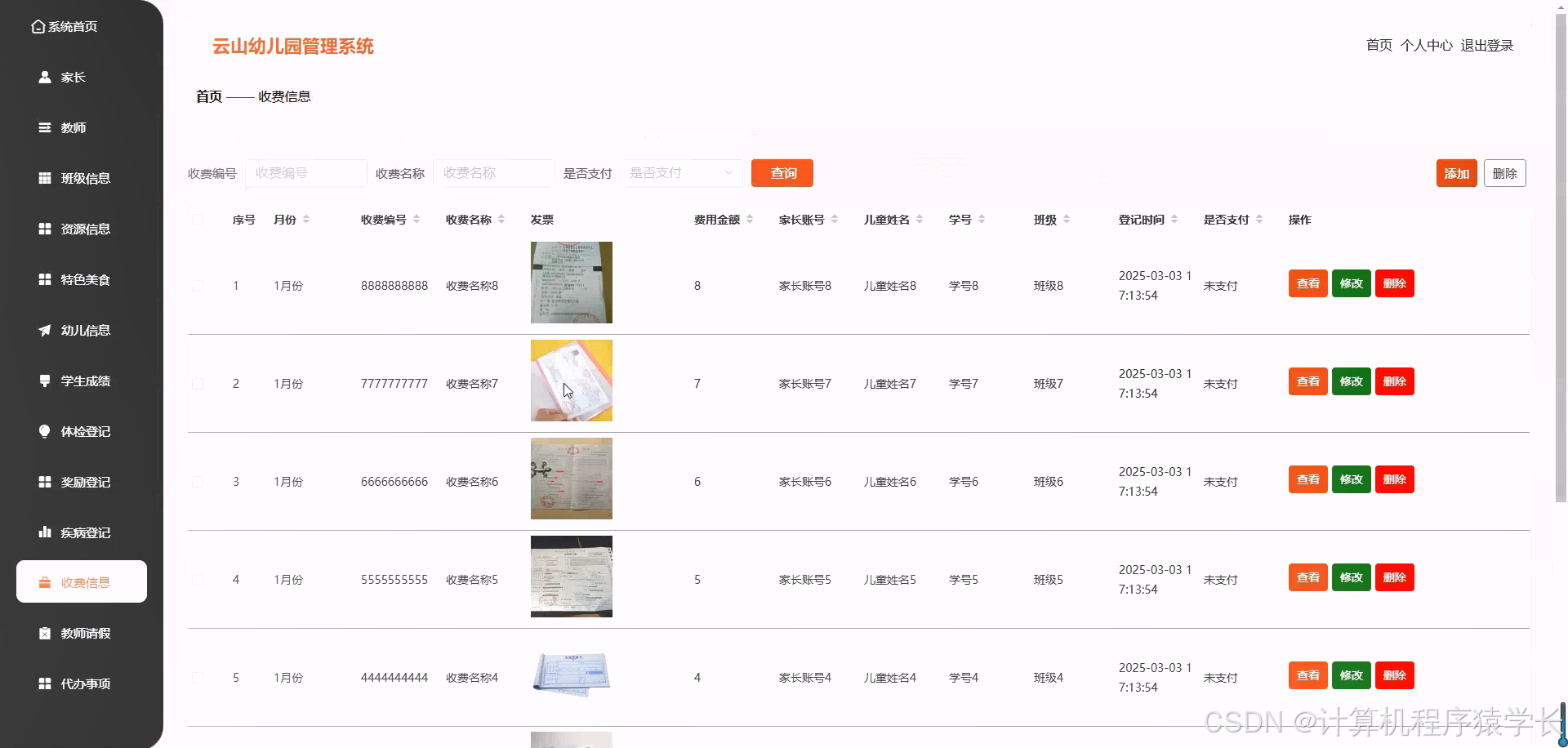Sort by 是否支付 column sort arrows
1568x748 pixels.
click(x=1259, y=220)
